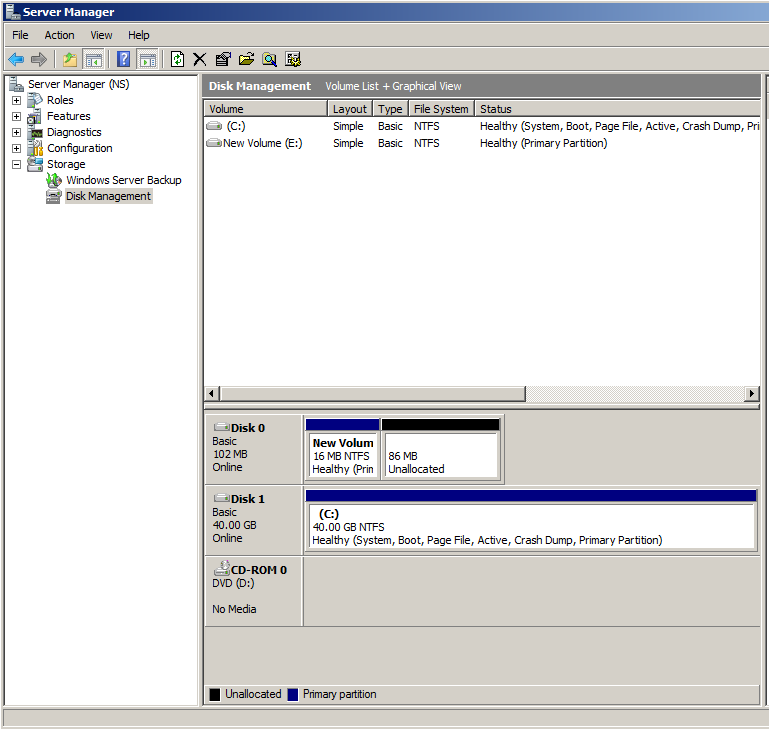Click the Configuration node icon
The width and height of the screenshot is (769, 729).
35,148
